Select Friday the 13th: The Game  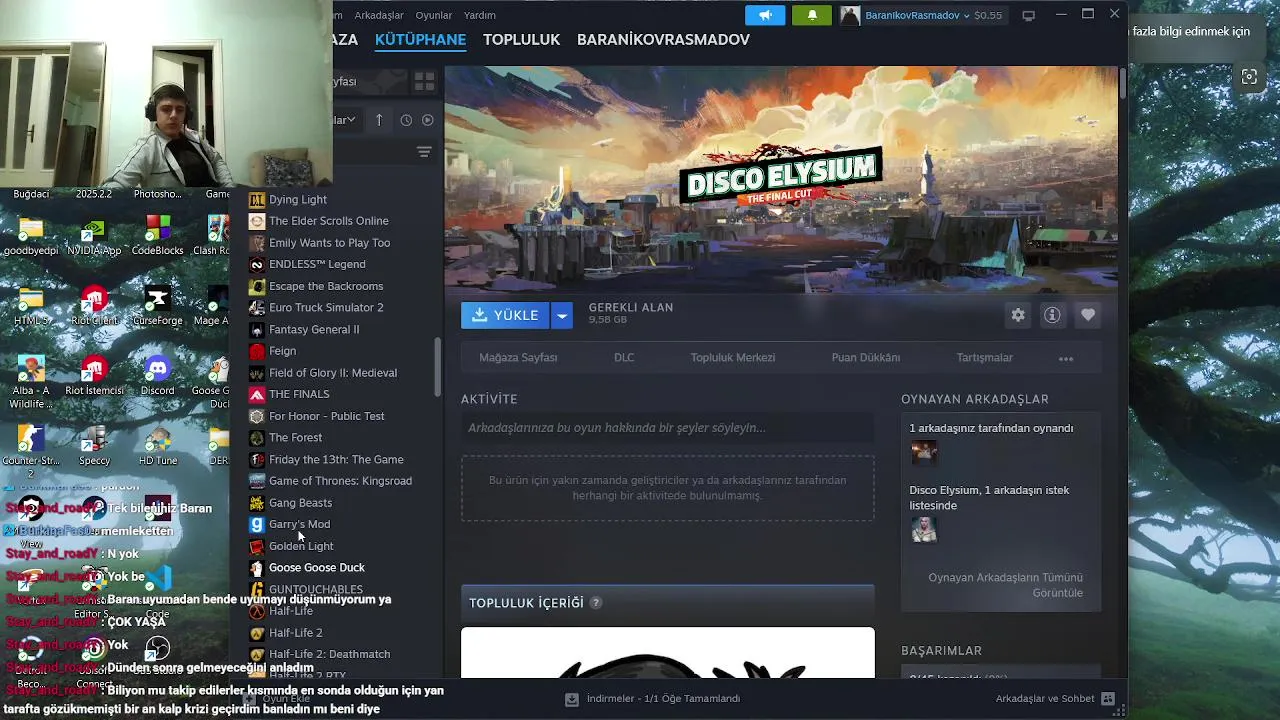[x=335, y=459]
